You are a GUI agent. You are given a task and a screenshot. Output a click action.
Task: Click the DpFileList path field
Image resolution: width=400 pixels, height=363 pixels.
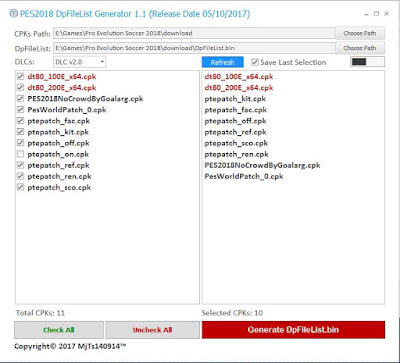point(194,48)
